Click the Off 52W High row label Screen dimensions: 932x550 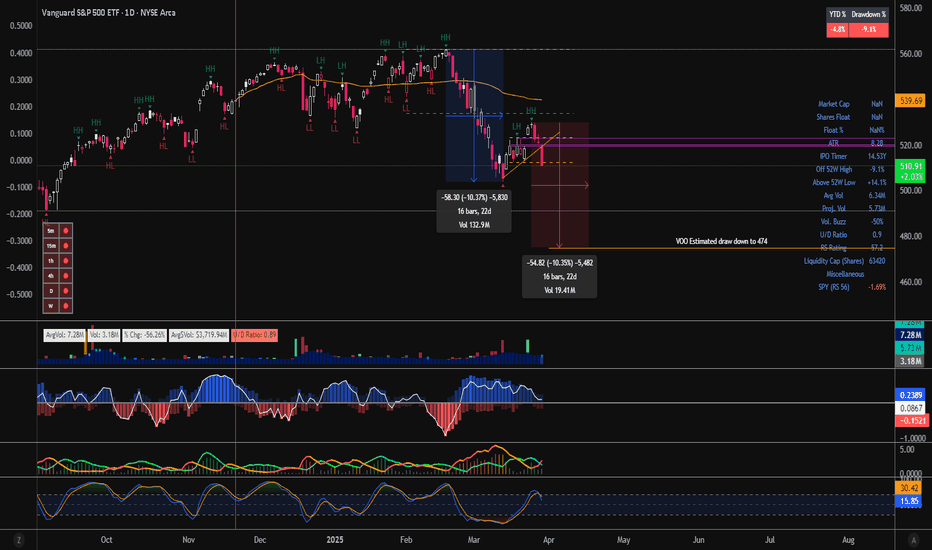point(833,169)
